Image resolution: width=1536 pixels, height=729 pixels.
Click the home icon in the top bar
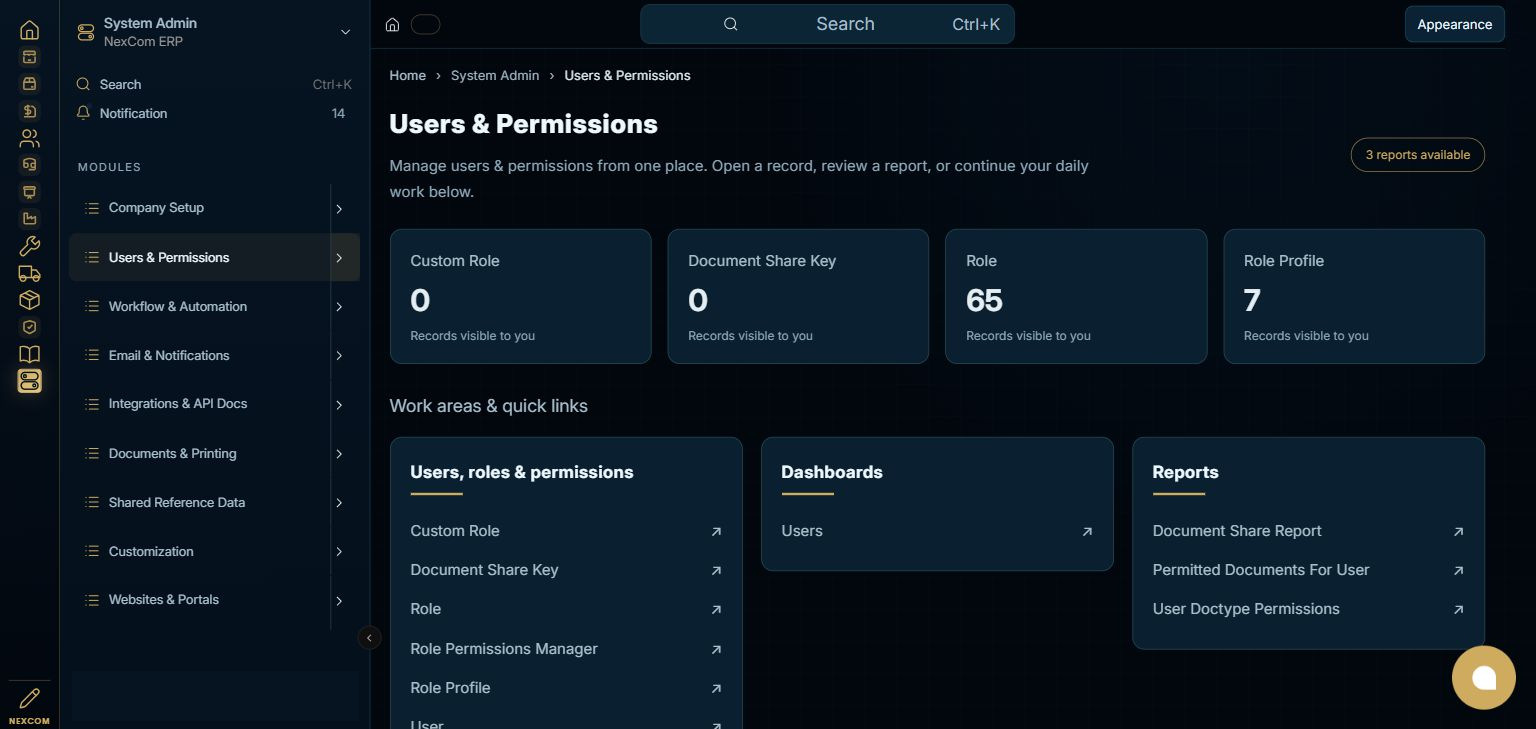coord(393,25)
